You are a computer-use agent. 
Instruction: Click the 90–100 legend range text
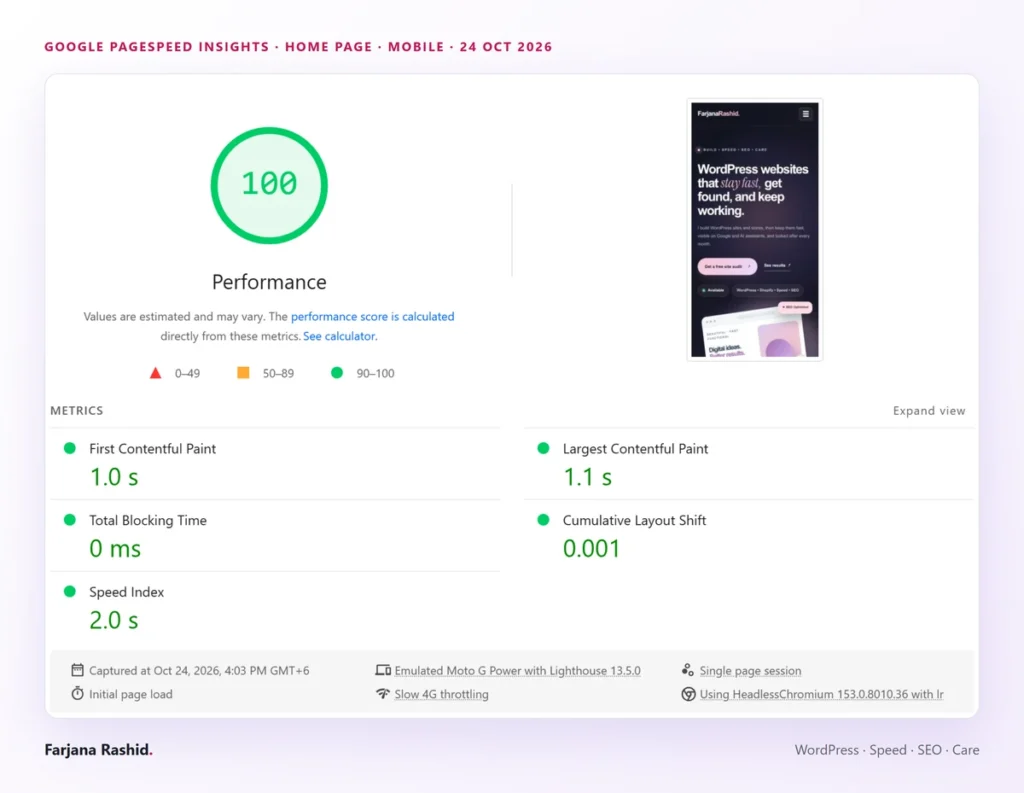click(376, 373)
